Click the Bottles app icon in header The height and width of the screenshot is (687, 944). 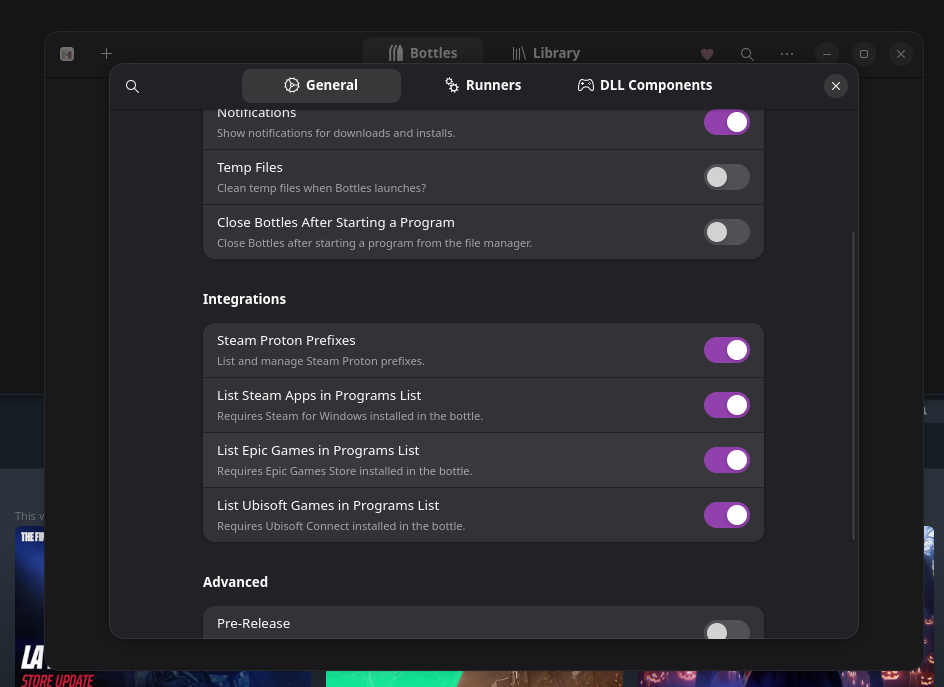(x=67, y=54)
